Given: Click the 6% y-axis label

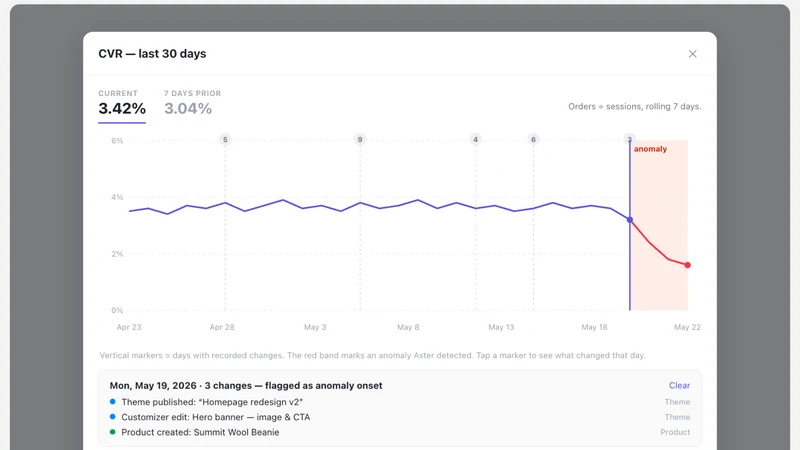Looking at the screenshot, I should [117, 141].
